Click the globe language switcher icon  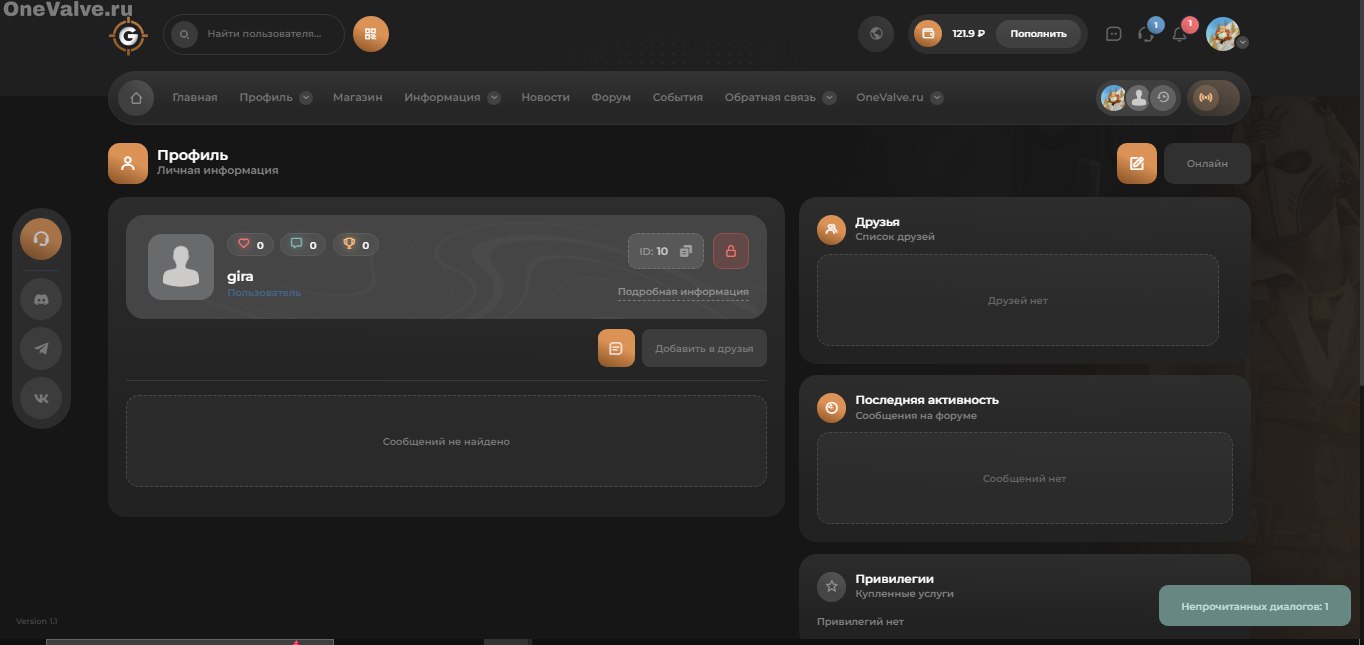(876, 34)
